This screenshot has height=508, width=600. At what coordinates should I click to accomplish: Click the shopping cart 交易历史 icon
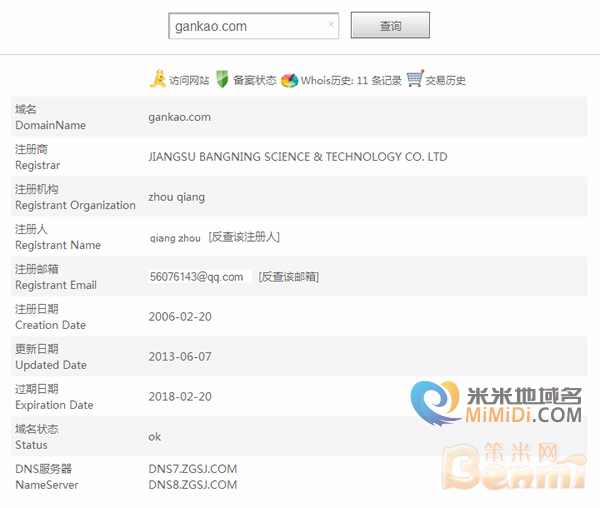(415, 78)
